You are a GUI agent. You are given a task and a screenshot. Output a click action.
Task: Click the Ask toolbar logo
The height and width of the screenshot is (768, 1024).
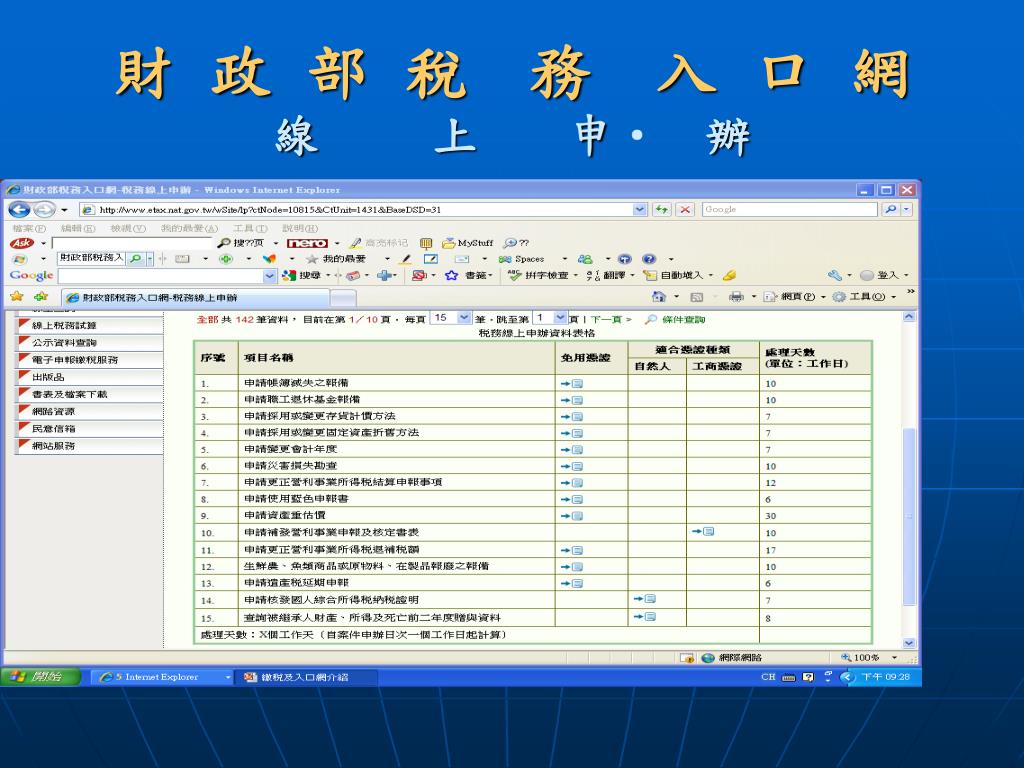point(22,243)
